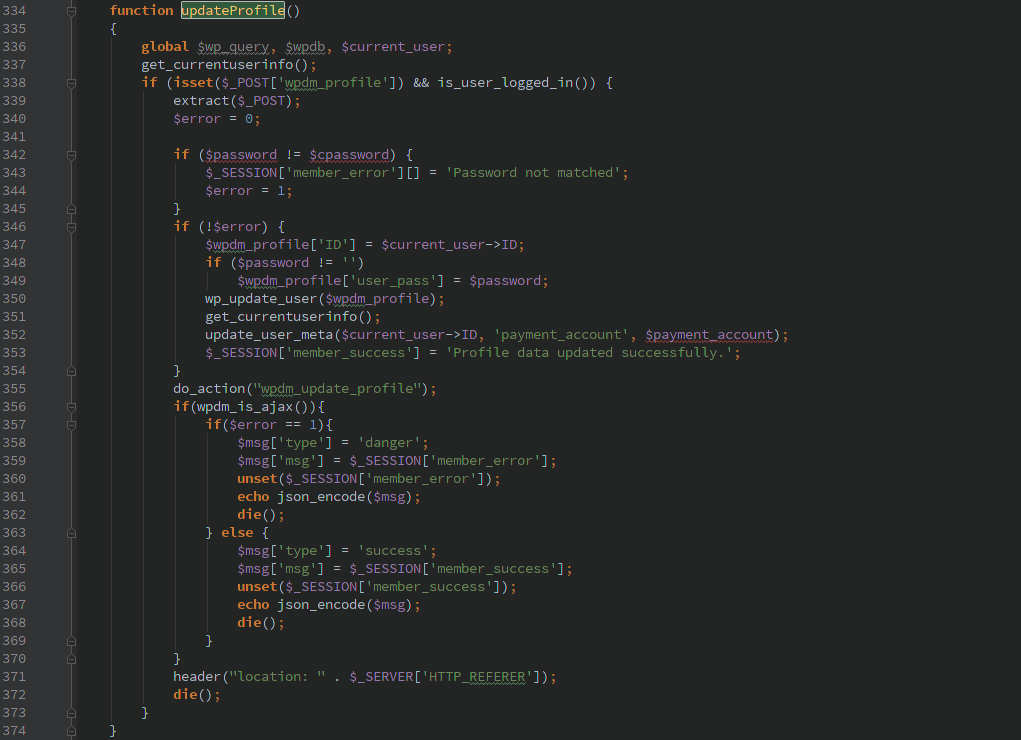
Task: Click the 'ID' key on line 347
Action: (333, 245)
